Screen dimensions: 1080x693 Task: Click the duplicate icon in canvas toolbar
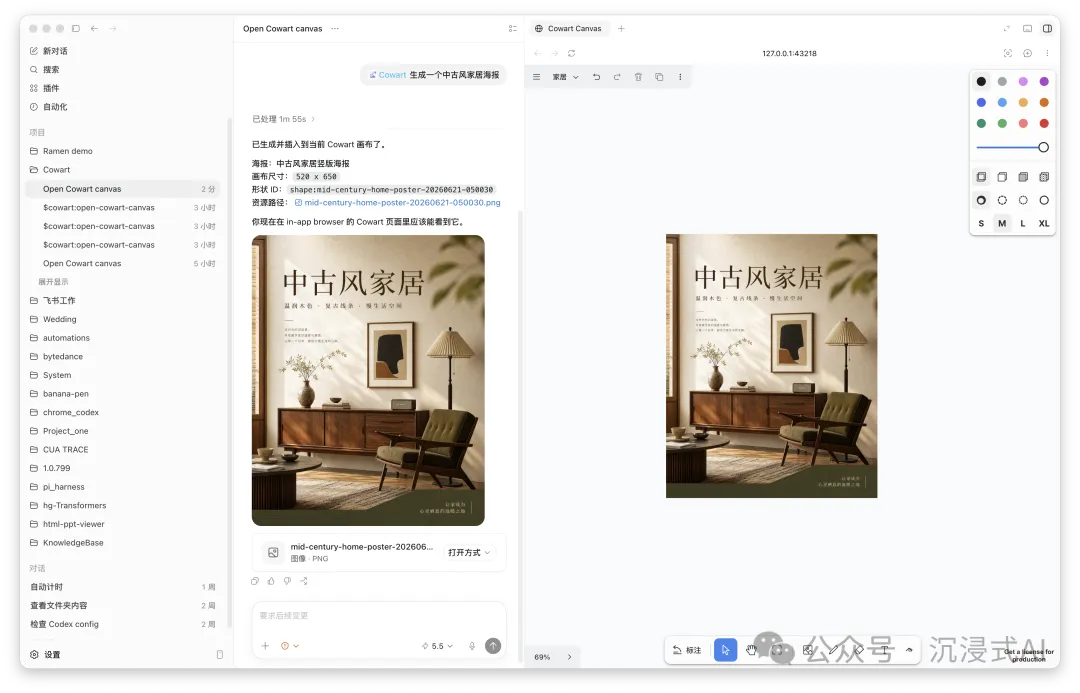tap(659, 77)
